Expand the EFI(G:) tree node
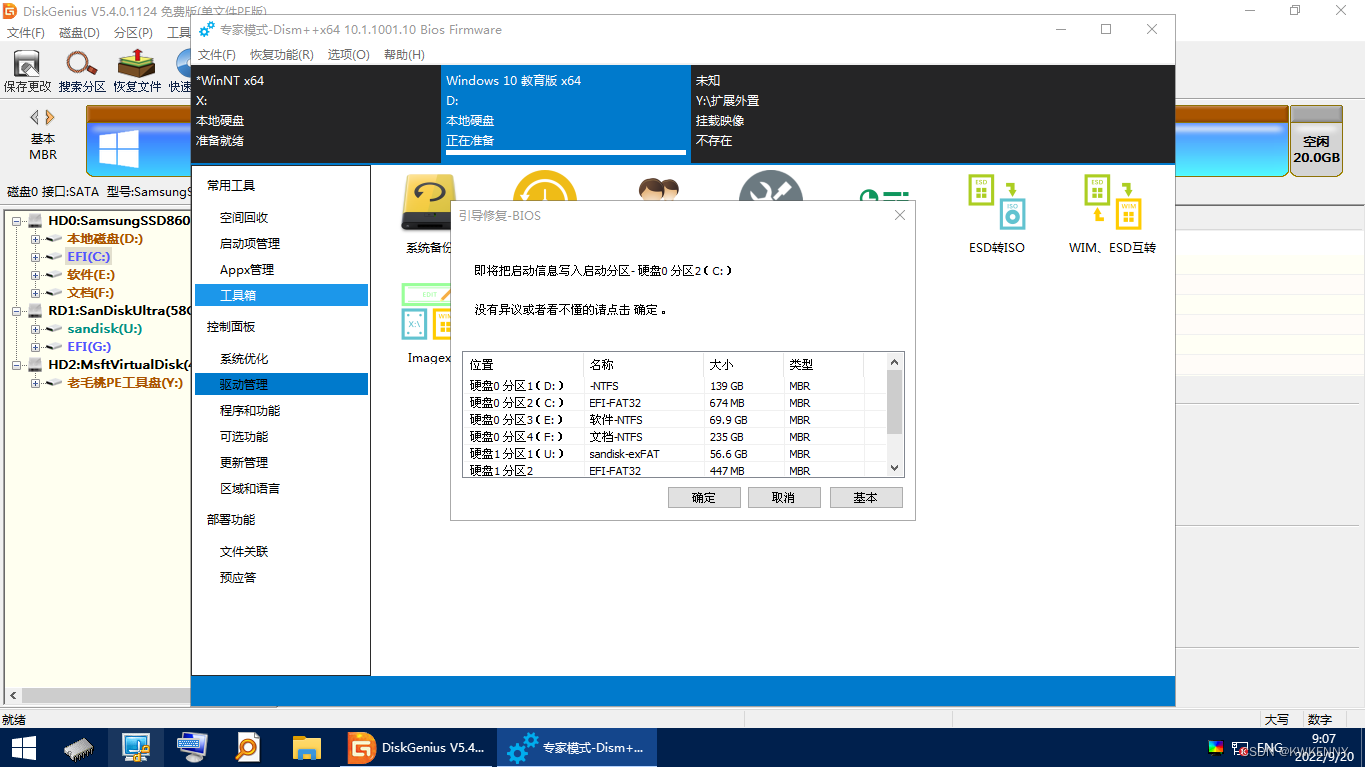The width and height of the screenshot is (1365, 767). tap(35, 346)
